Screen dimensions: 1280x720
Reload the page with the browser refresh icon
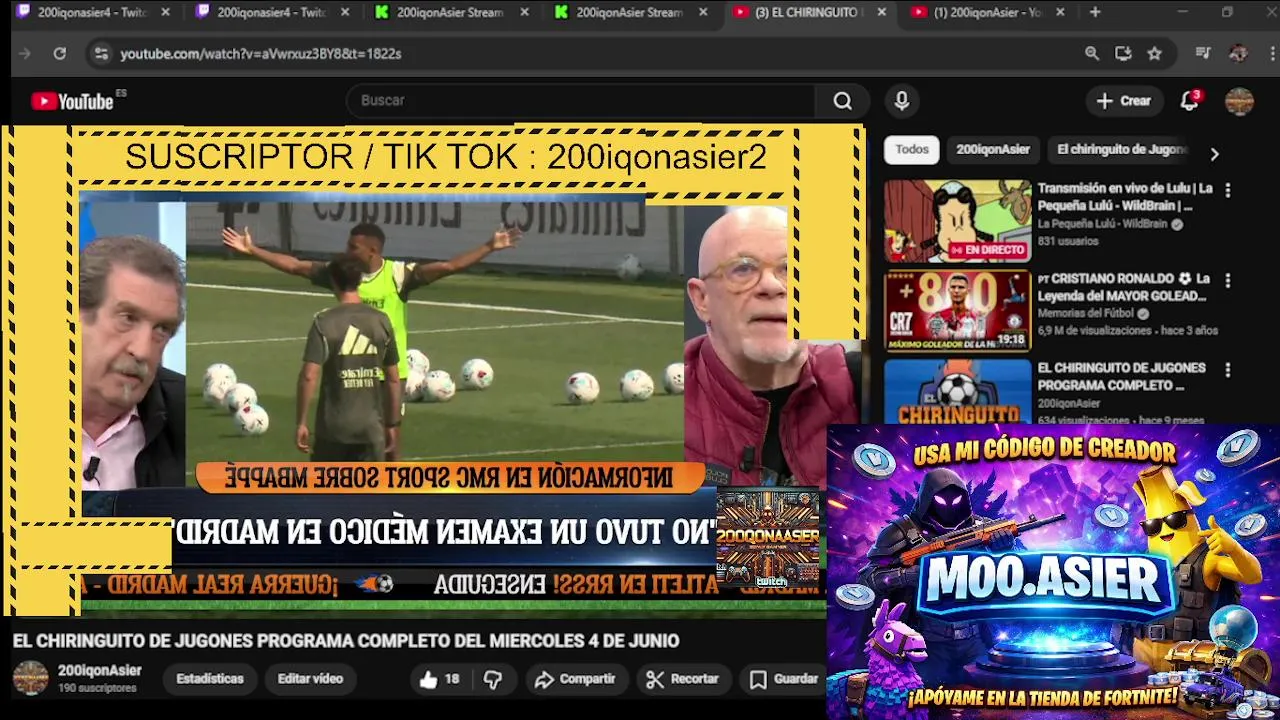59,54
